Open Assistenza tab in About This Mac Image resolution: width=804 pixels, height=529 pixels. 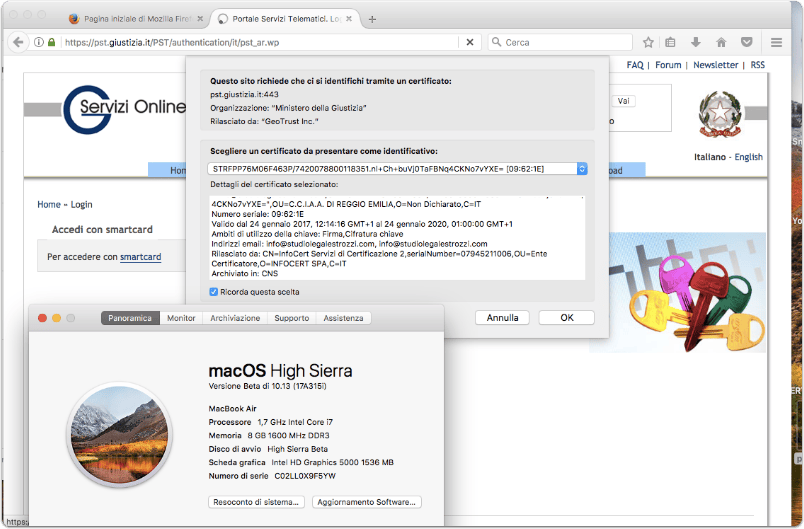click(343, 318)
